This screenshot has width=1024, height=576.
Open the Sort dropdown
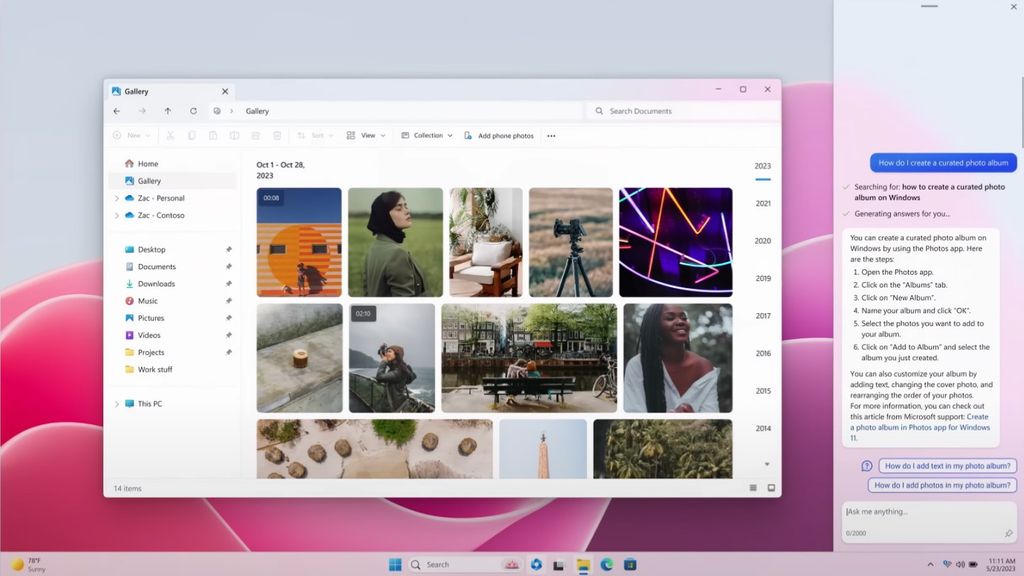tap(316, 135)
